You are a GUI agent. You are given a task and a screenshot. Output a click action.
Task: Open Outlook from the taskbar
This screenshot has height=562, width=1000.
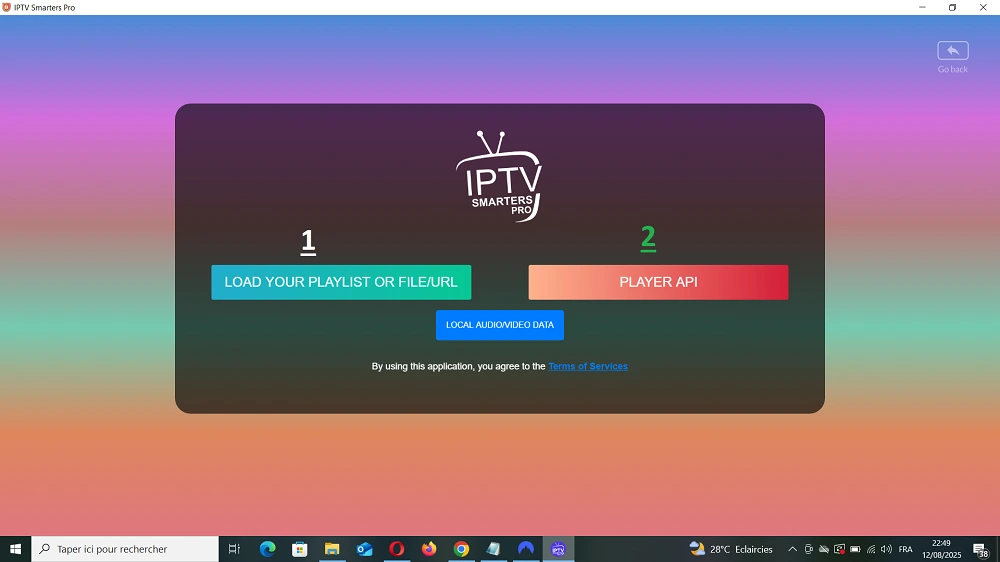click(x=365, y=549)
